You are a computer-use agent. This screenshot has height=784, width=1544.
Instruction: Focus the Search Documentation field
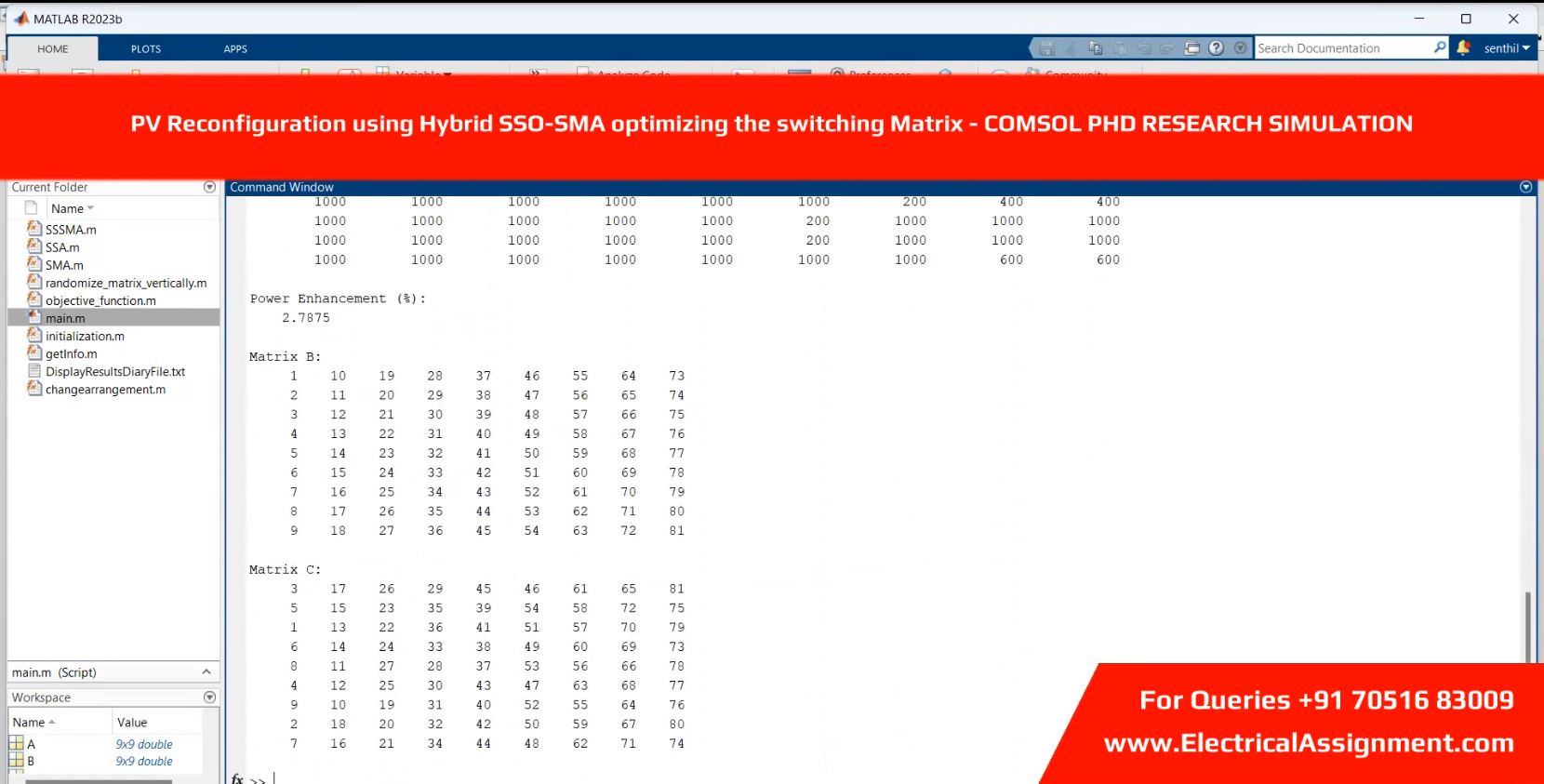1343,48
